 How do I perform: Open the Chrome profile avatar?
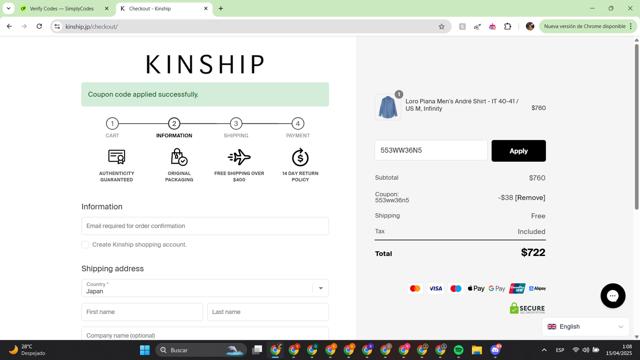click(x=530, y=27)
